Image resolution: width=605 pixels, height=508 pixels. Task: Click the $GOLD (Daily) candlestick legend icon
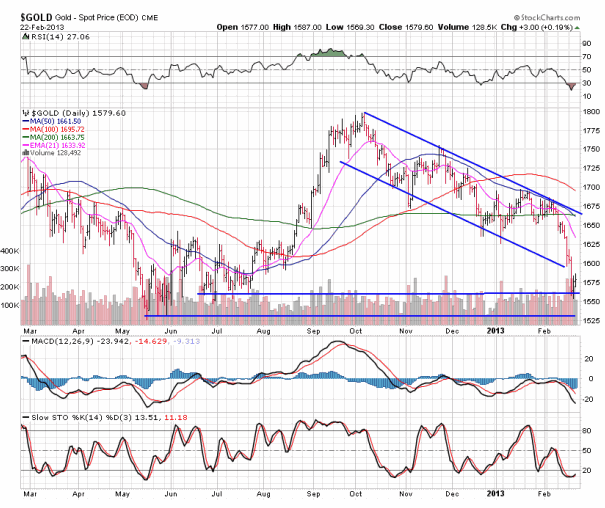click(x=27, y=113)
